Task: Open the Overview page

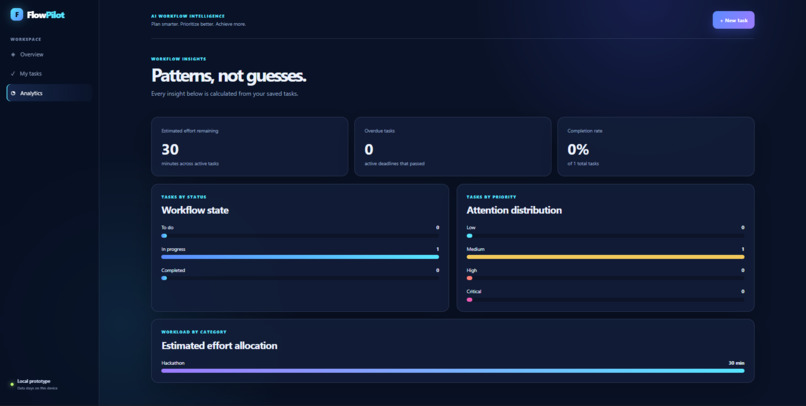Action: click(x=49, y=54)
